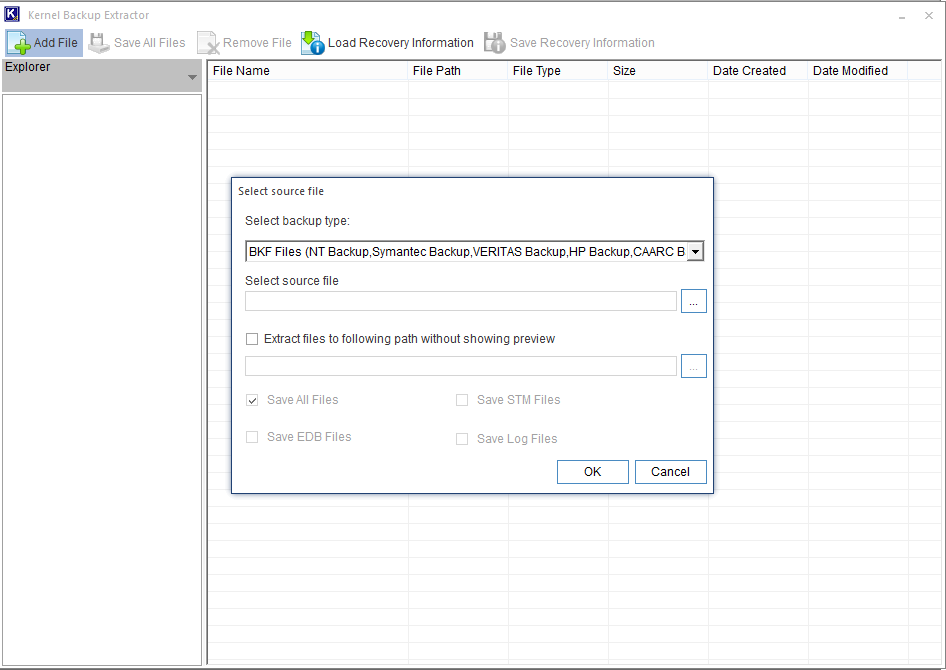Screen dimensions: 946x670
Task: Enable Extract files without showing preview checkbox
Action: coord(252,339)
